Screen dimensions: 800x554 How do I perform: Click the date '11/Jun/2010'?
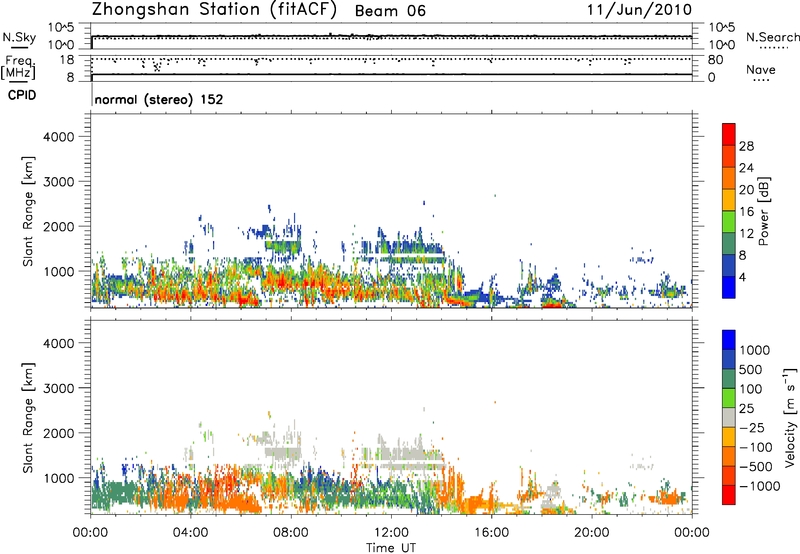click(x=639, y=10)
